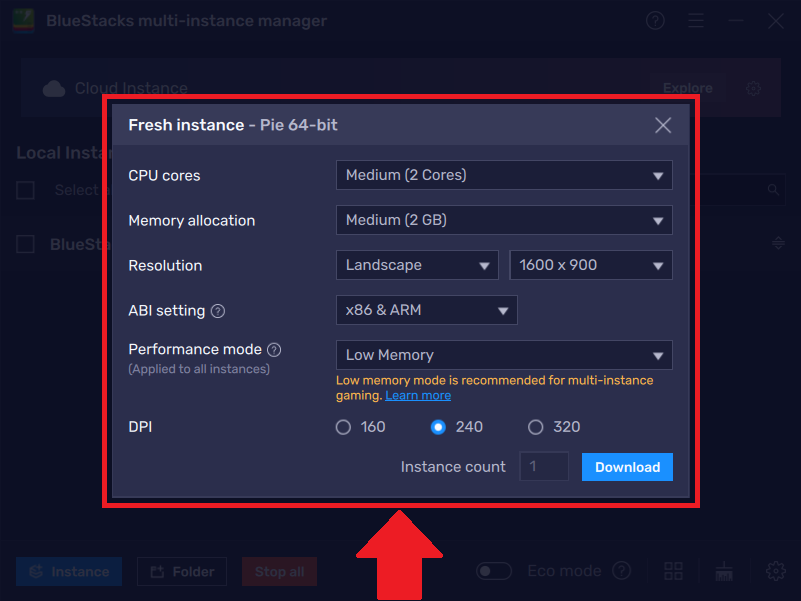Tick the BlueStacks instance row checkbox
Image resolution: width=801 pixels, height=601 pixels.
click(x=26, y=244)
